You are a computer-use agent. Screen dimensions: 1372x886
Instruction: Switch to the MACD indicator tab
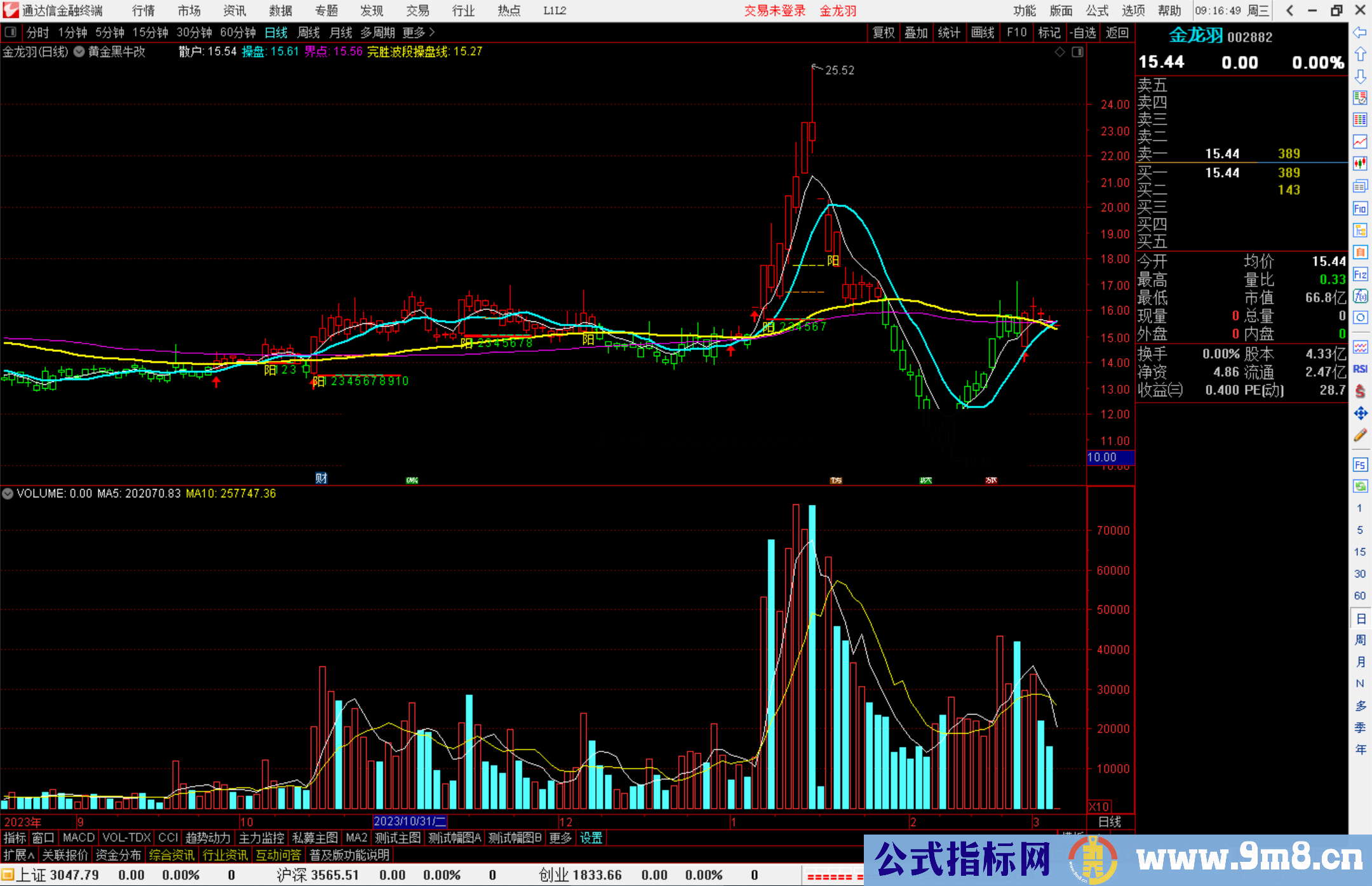(79, 838)
